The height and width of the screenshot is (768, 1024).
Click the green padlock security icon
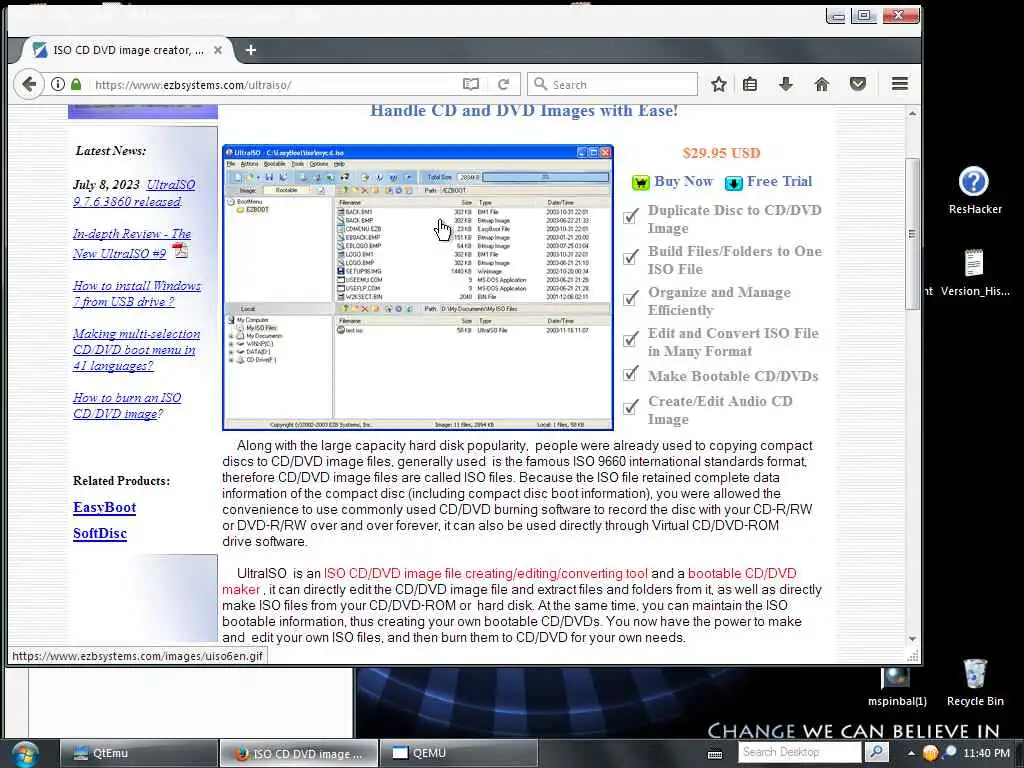pos(76,84)
